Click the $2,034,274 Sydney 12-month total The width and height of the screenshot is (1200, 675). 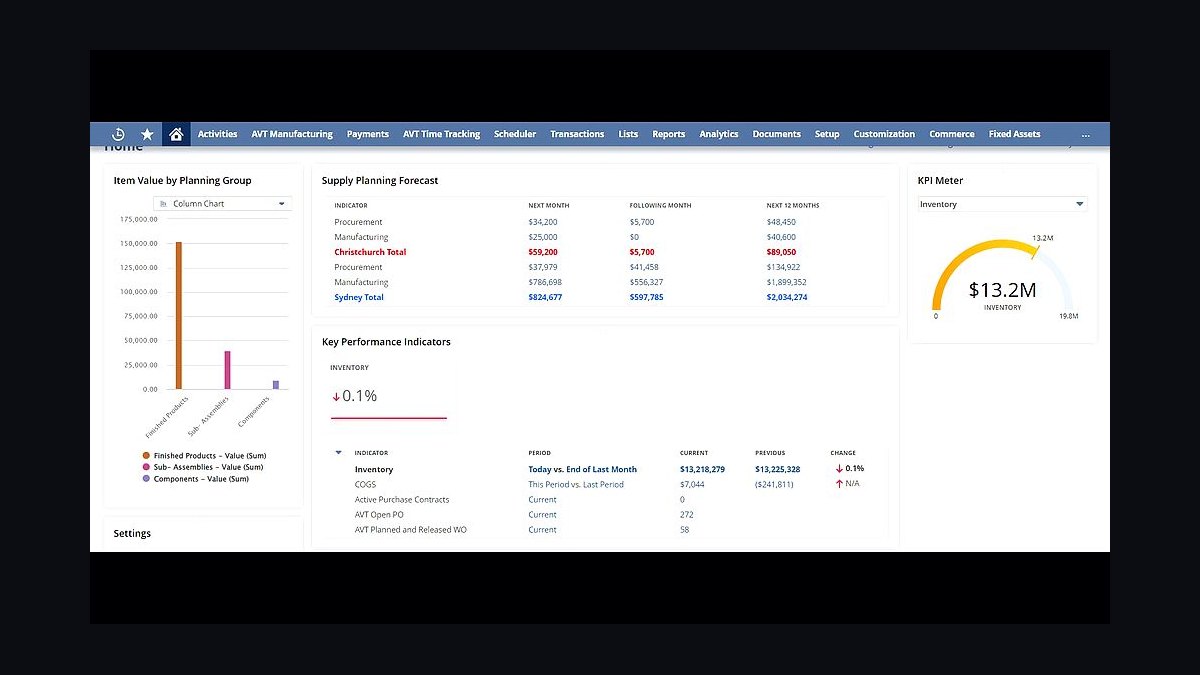coord(787,297)
